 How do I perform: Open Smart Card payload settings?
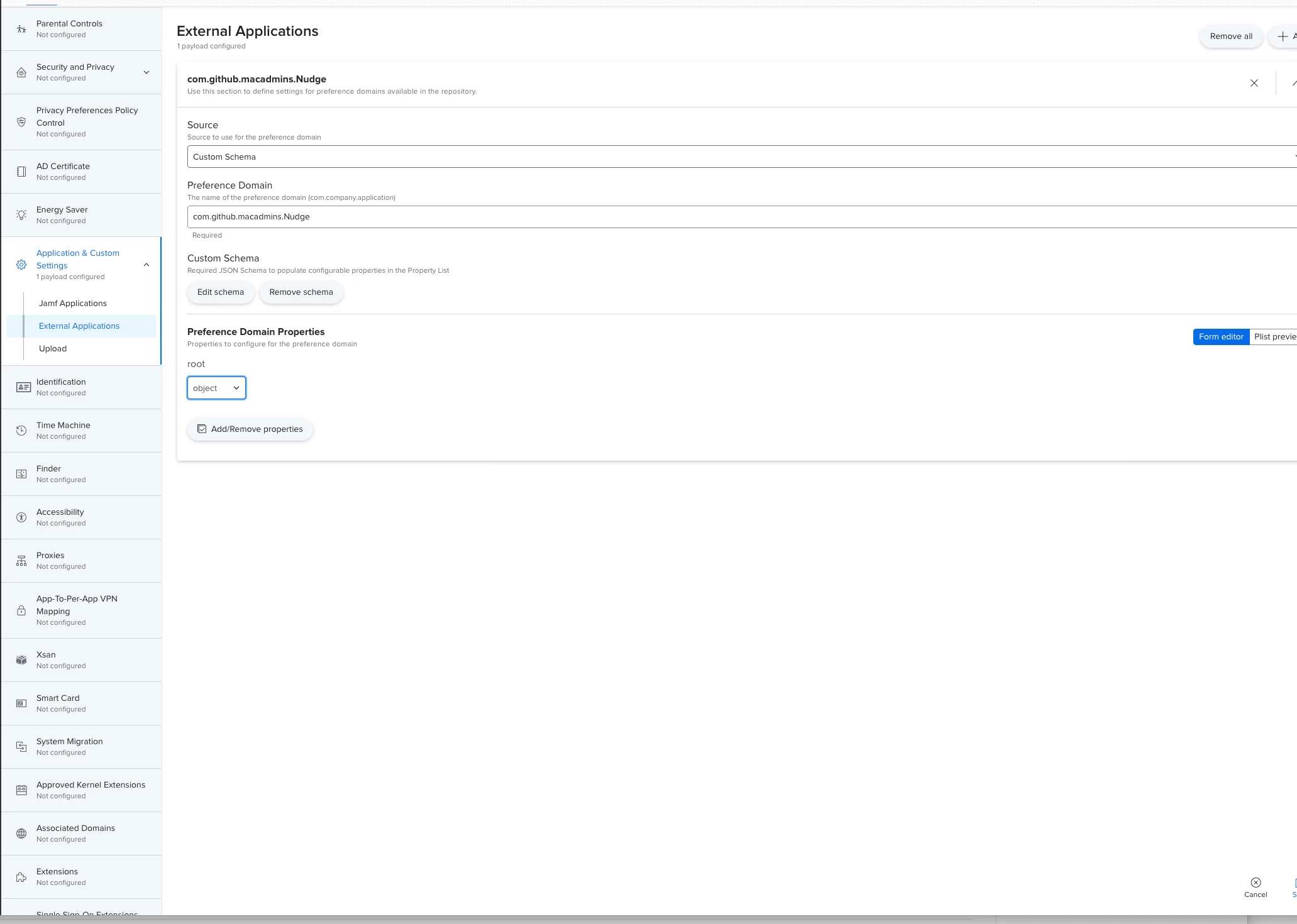81,703
